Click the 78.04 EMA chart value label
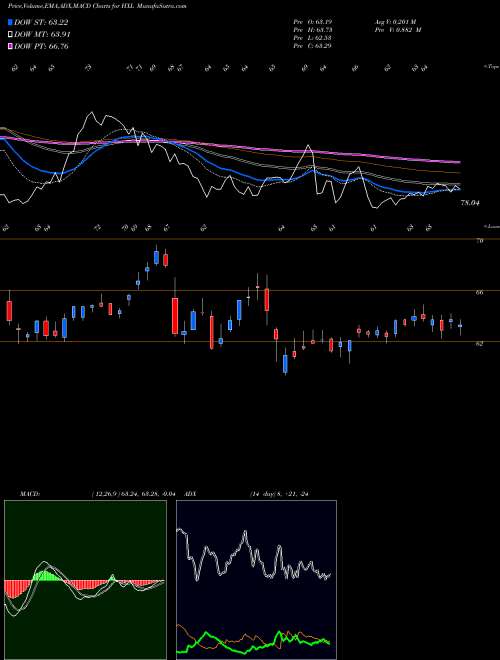The image size is (500, 660). coord(470,203)
